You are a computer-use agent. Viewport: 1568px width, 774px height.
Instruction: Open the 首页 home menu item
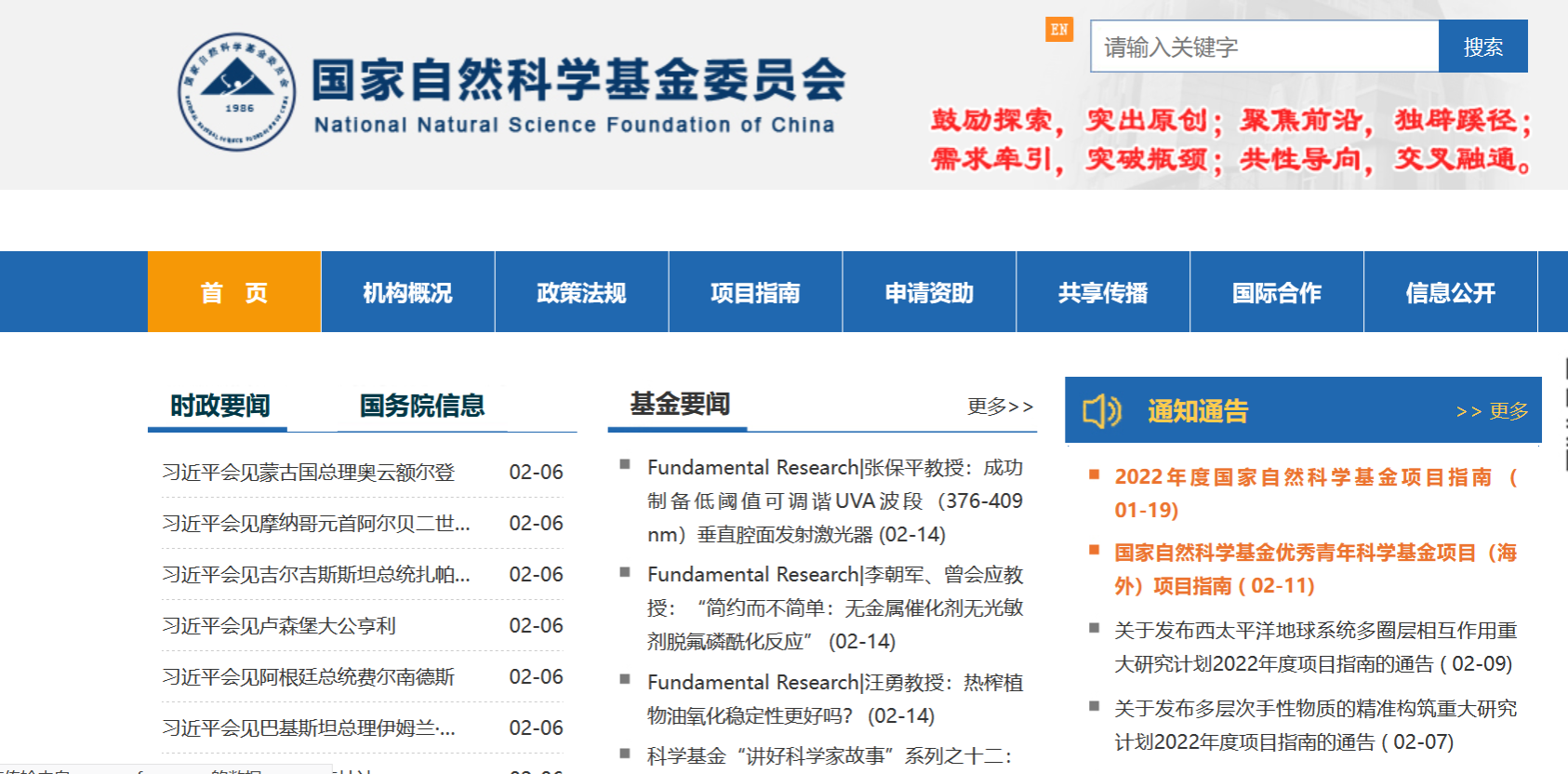point(234,292)
